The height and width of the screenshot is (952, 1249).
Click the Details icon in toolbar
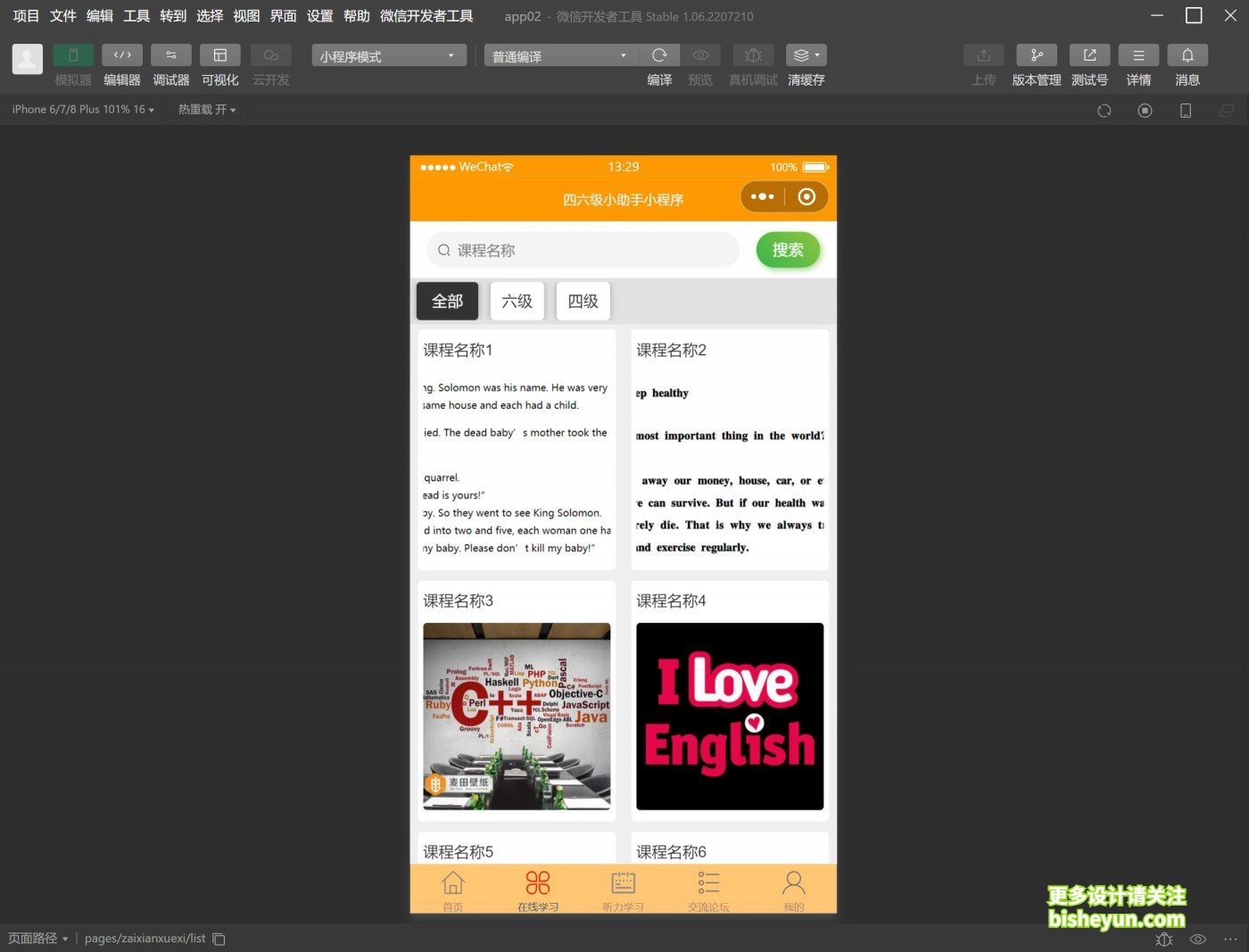pos(1138,55)
